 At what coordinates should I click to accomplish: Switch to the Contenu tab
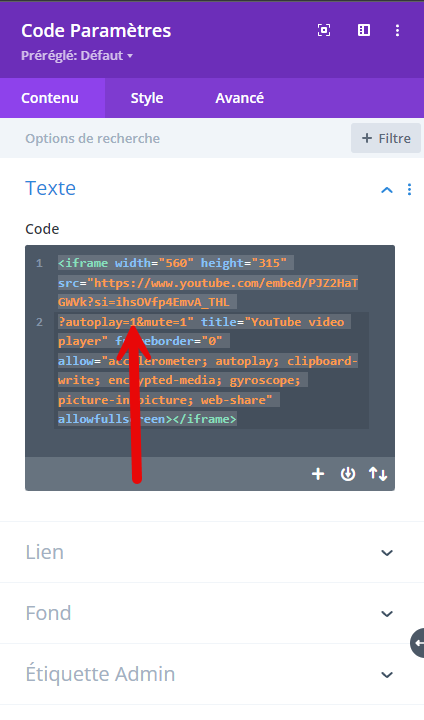(50, 98)
